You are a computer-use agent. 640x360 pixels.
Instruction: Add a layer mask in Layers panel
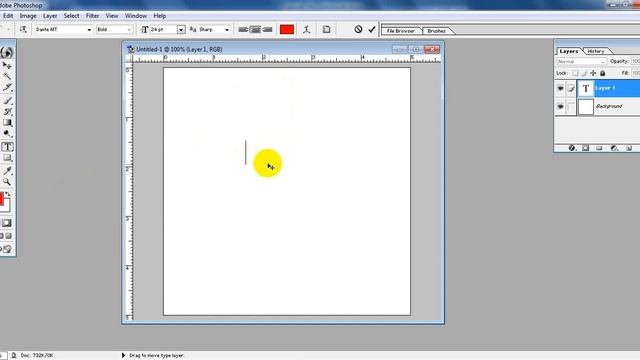click(586, 148)
